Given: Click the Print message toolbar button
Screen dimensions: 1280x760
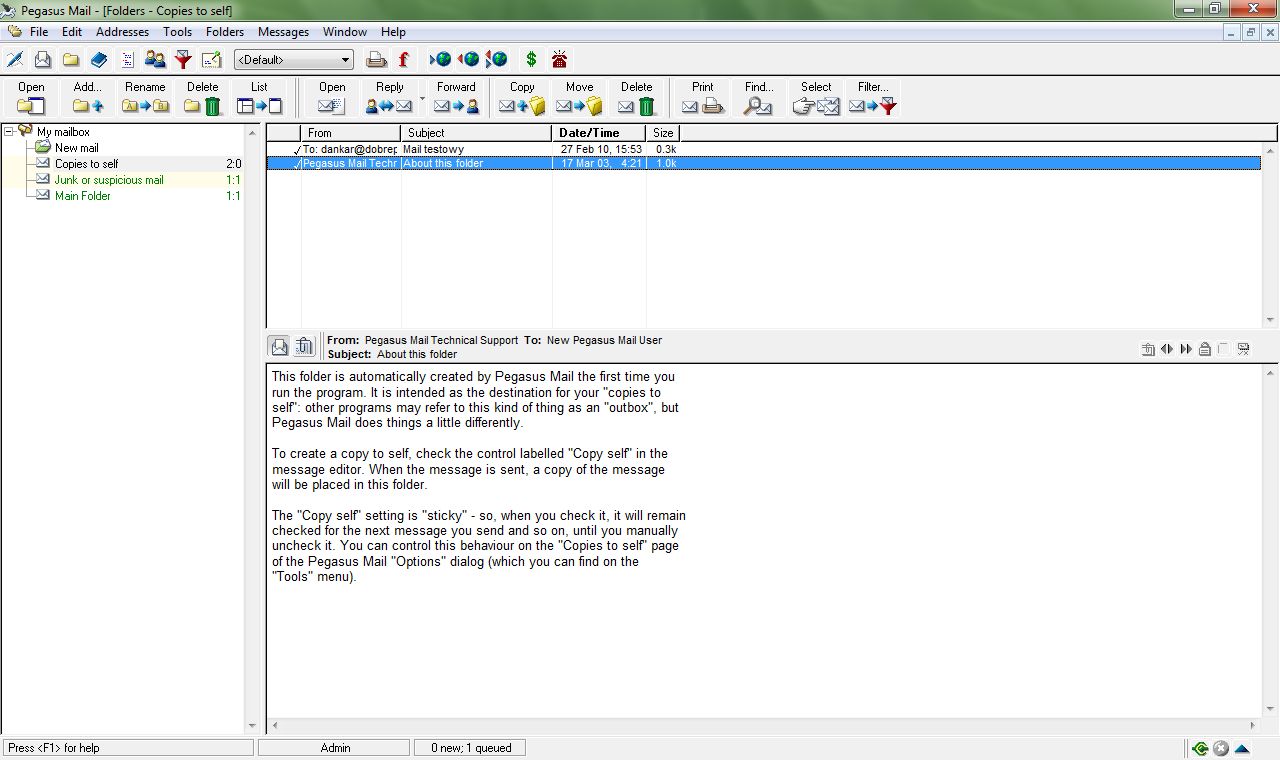Looking at the screenshot, I should pos(702,98).
